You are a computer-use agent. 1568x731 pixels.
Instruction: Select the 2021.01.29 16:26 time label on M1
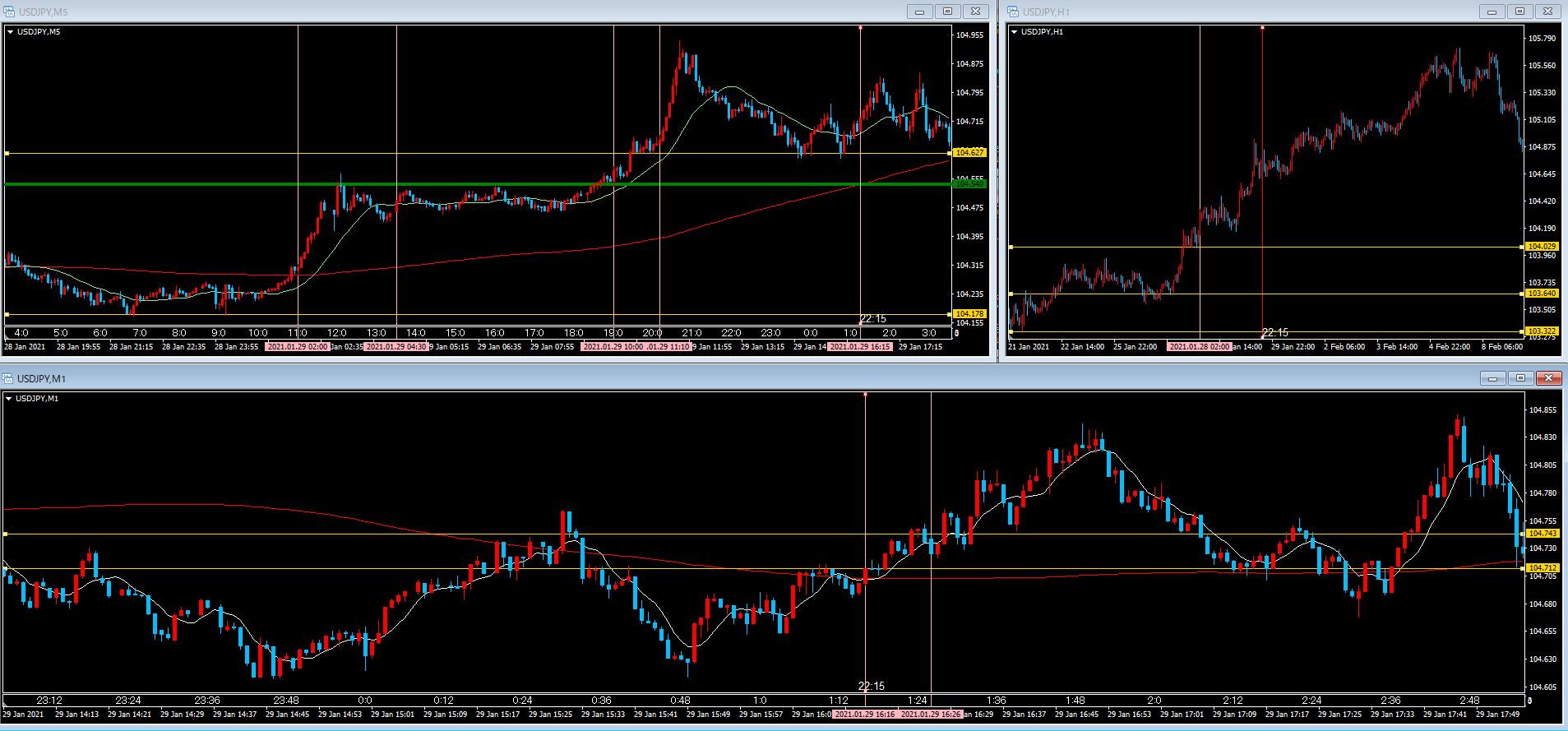931,715
